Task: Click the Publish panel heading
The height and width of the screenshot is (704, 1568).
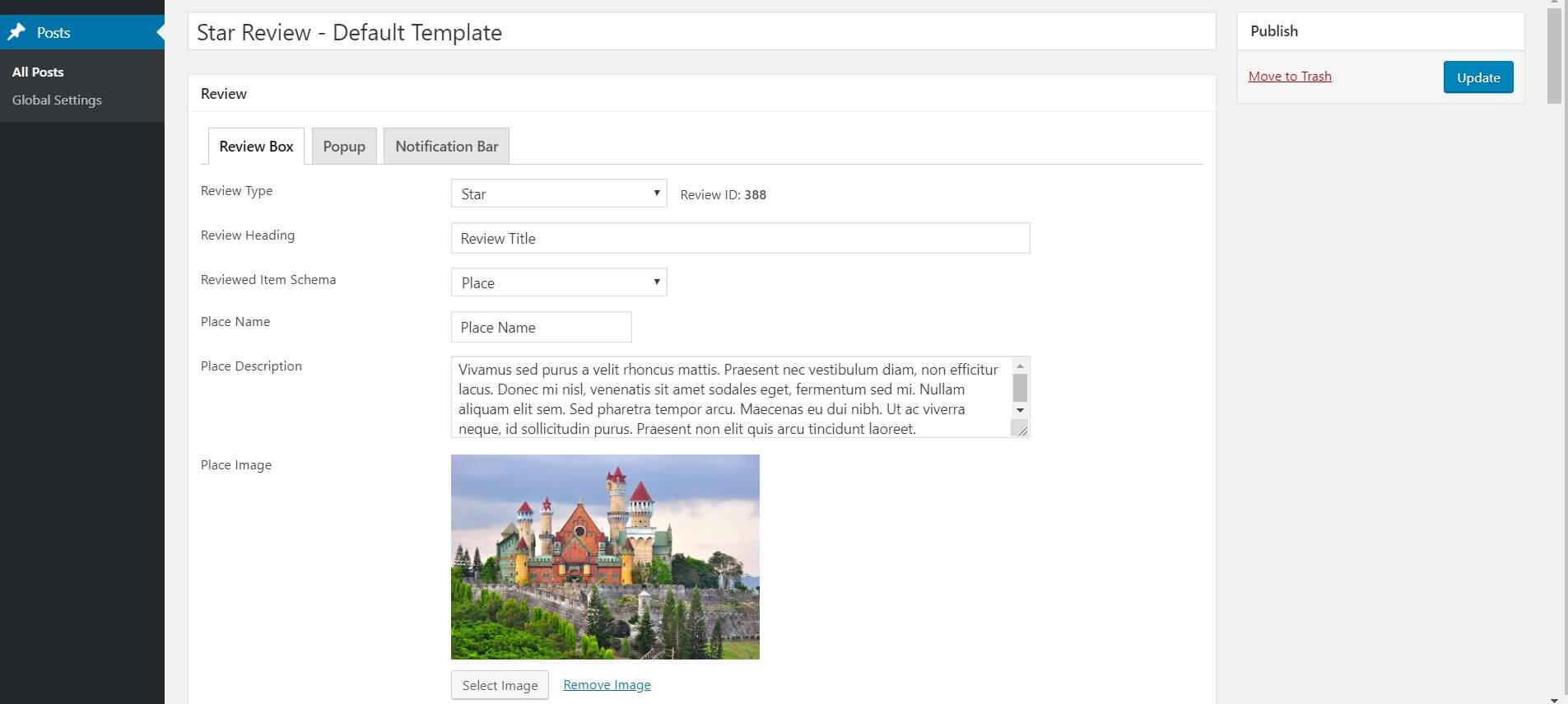Action: point(1274,30)
